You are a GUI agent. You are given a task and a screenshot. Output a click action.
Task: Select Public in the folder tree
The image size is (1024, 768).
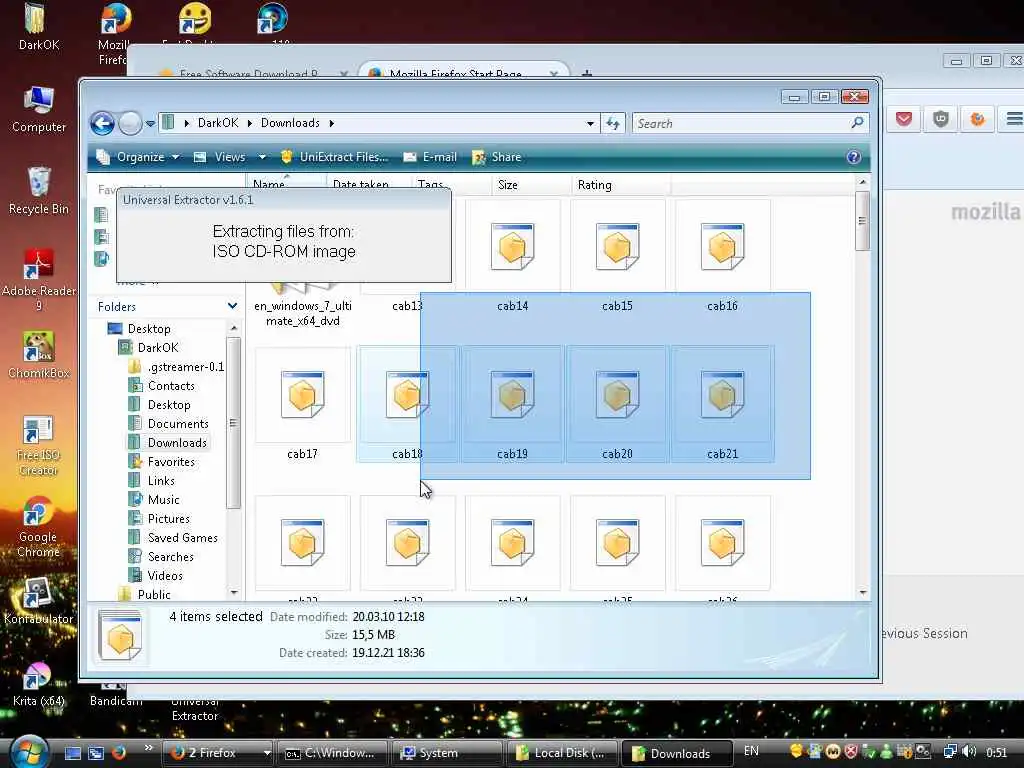click(x=153, y=594)
